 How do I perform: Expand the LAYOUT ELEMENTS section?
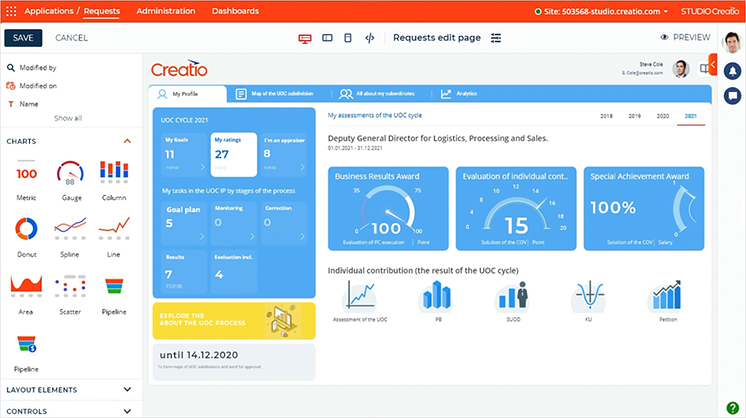pyautogui.click(x=127, y=389)
